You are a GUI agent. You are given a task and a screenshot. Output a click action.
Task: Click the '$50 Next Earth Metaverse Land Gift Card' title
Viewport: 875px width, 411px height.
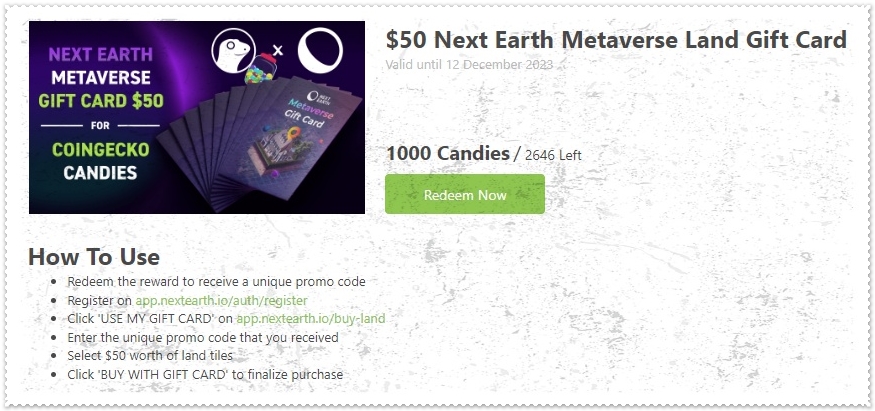[x=616, y=40]
